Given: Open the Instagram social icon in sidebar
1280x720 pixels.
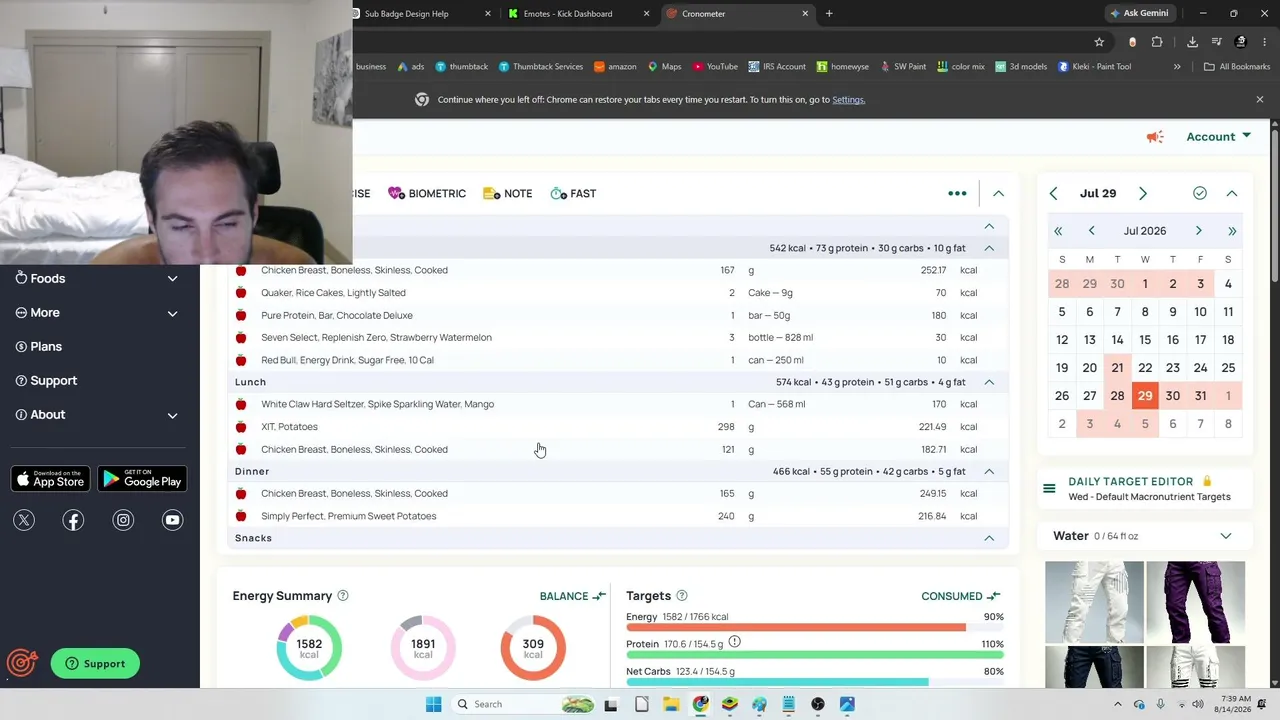Looking at the screenshot, I should pos(123,520).
